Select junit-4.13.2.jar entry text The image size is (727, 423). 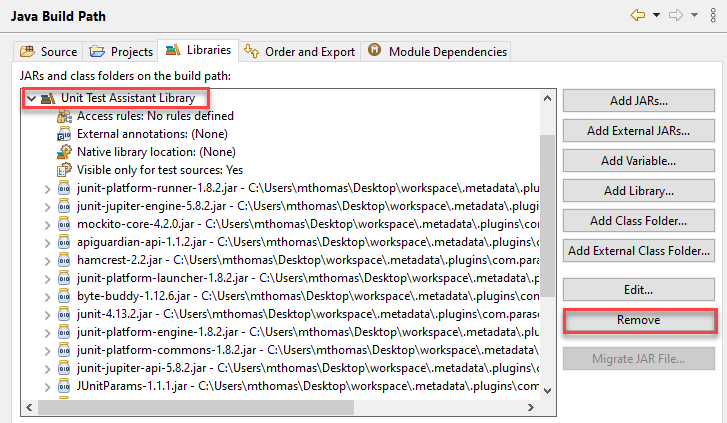coord(308,314)
